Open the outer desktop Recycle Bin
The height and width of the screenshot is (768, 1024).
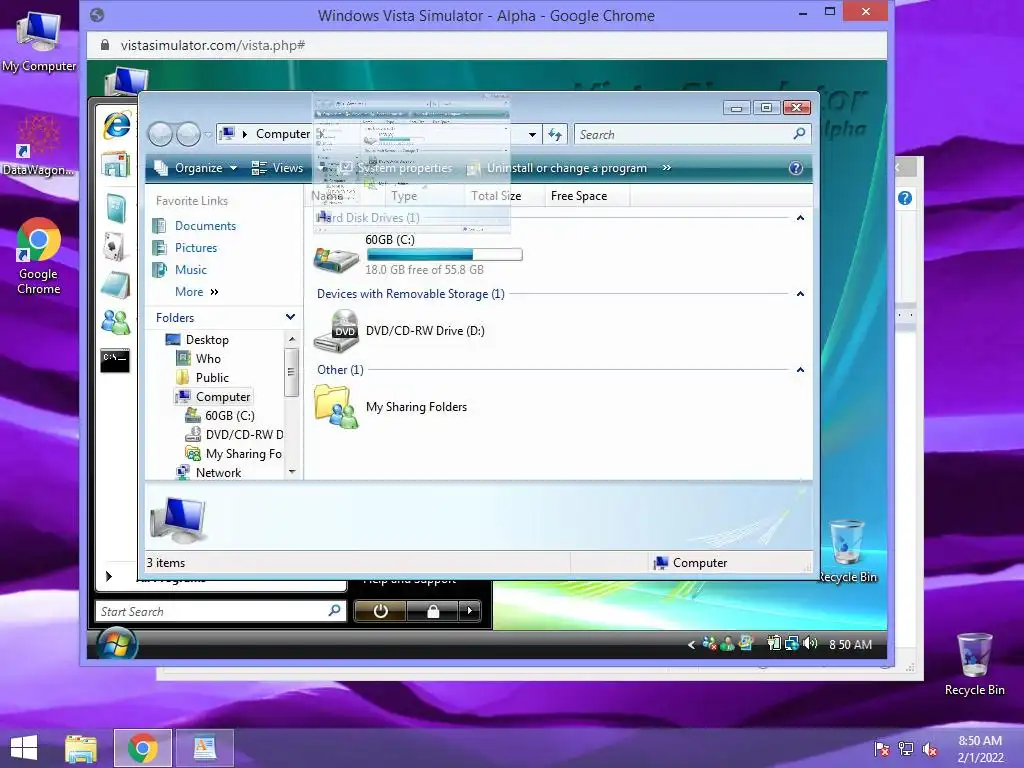[x=974, y=664]
